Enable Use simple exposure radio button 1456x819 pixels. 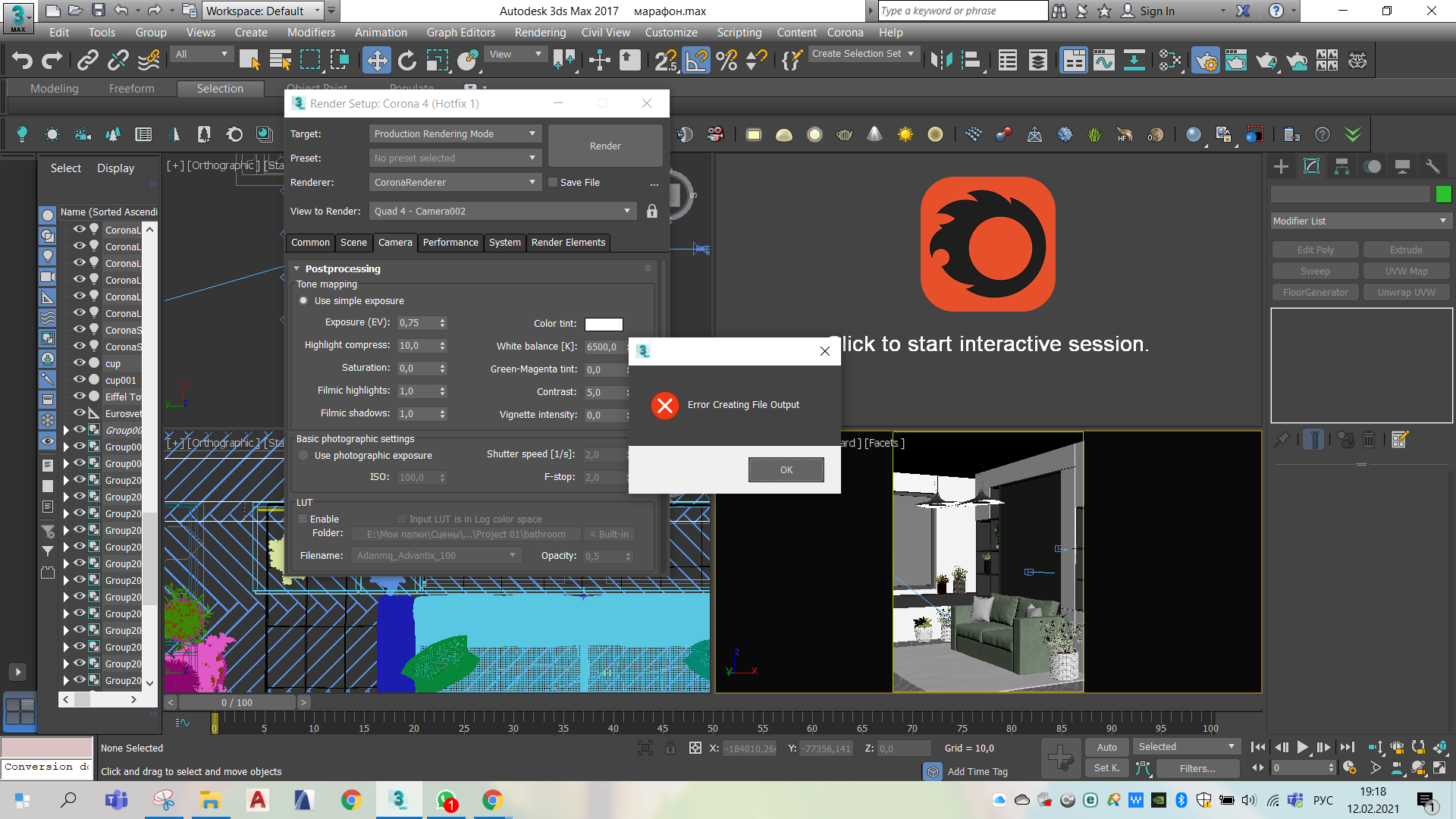click(x=305, y=300)
